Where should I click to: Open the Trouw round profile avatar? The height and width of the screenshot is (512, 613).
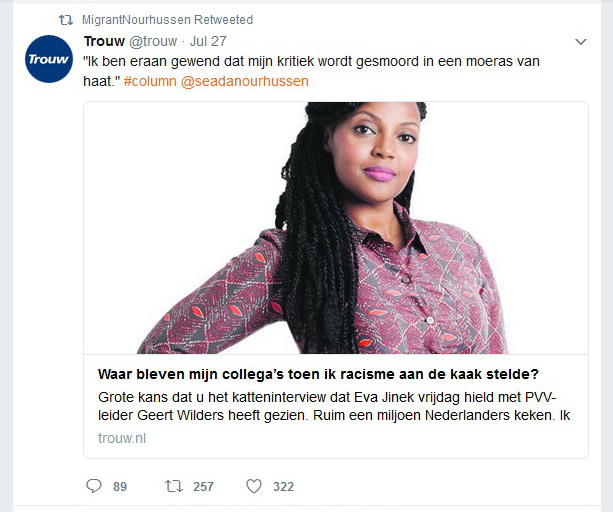[49, 59]
